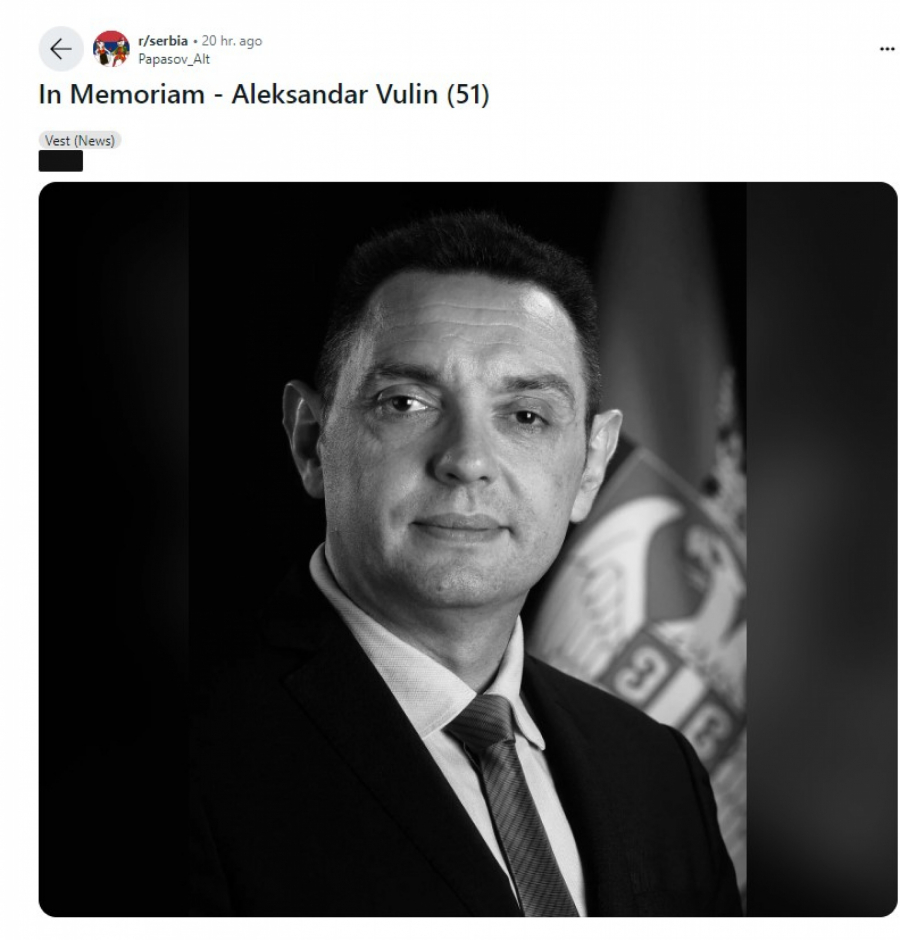Click the blurred right margin of image
Screen dimensions: 900x940
[x=822, y=549]
